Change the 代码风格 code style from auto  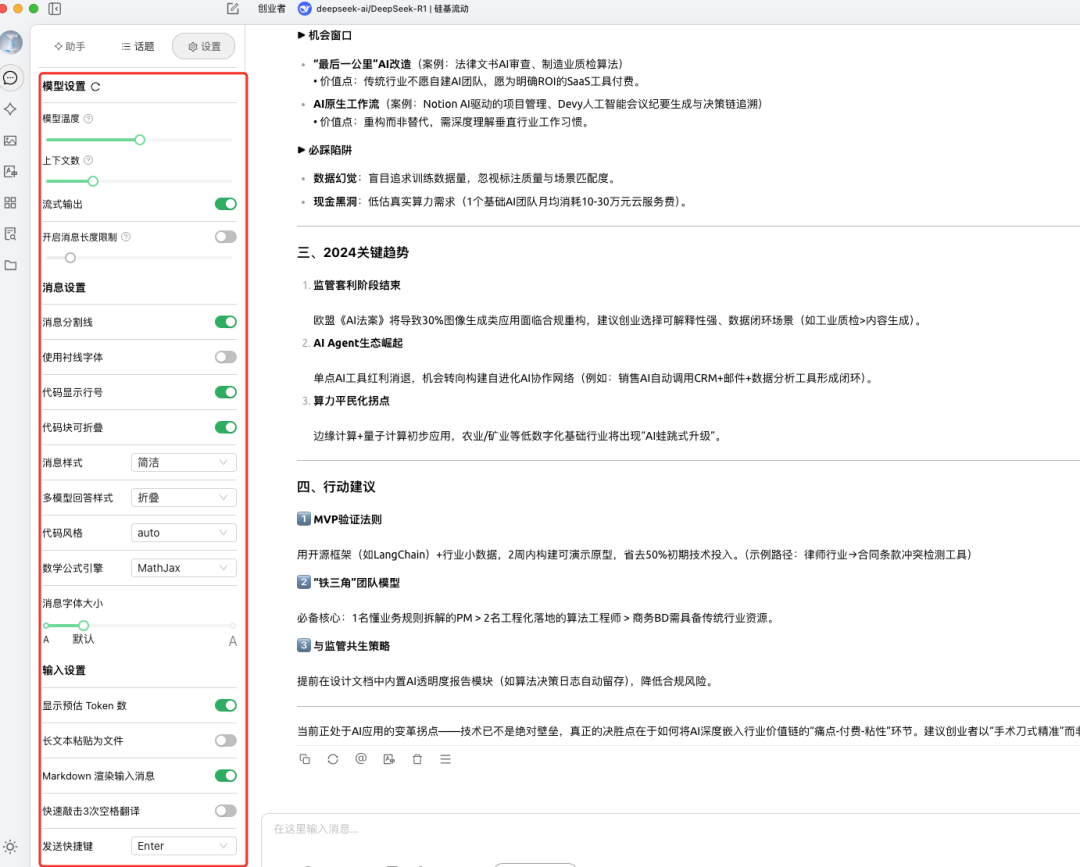[183, 532]
